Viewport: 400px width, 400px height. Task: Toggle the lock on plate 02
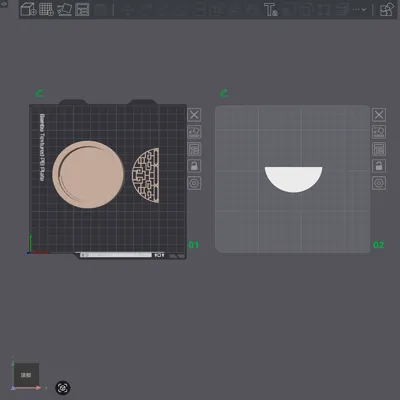coord(379,166)
